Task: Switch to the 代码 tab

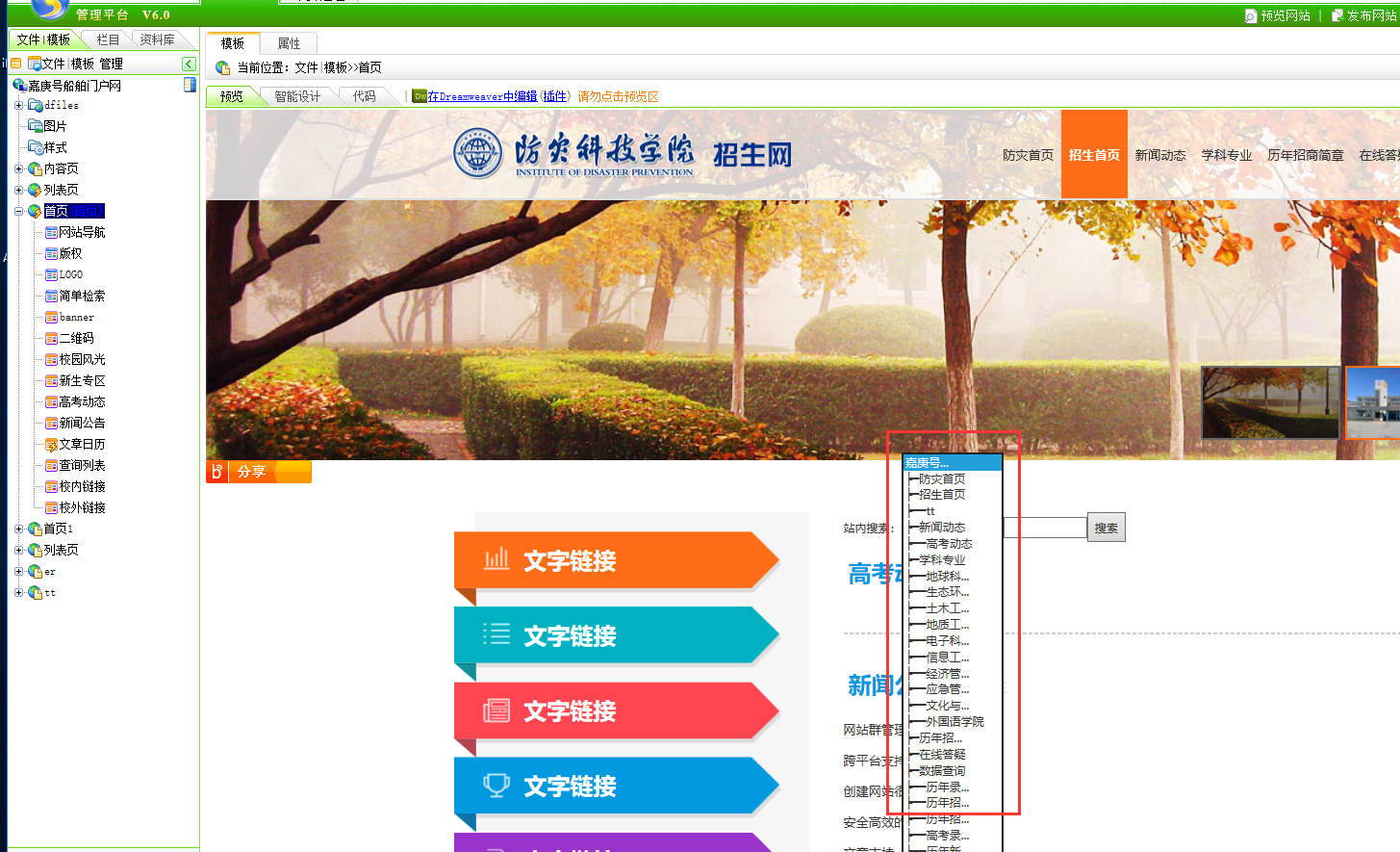Action: pos(365,96)
